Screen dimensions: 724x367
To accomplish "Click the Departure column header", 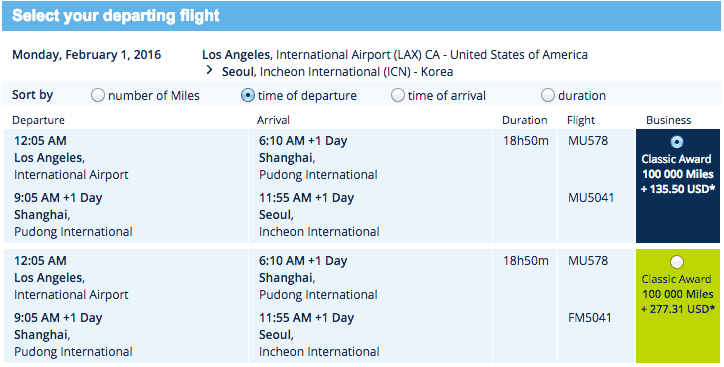I will pyautogui.click(x=38, y=120).
